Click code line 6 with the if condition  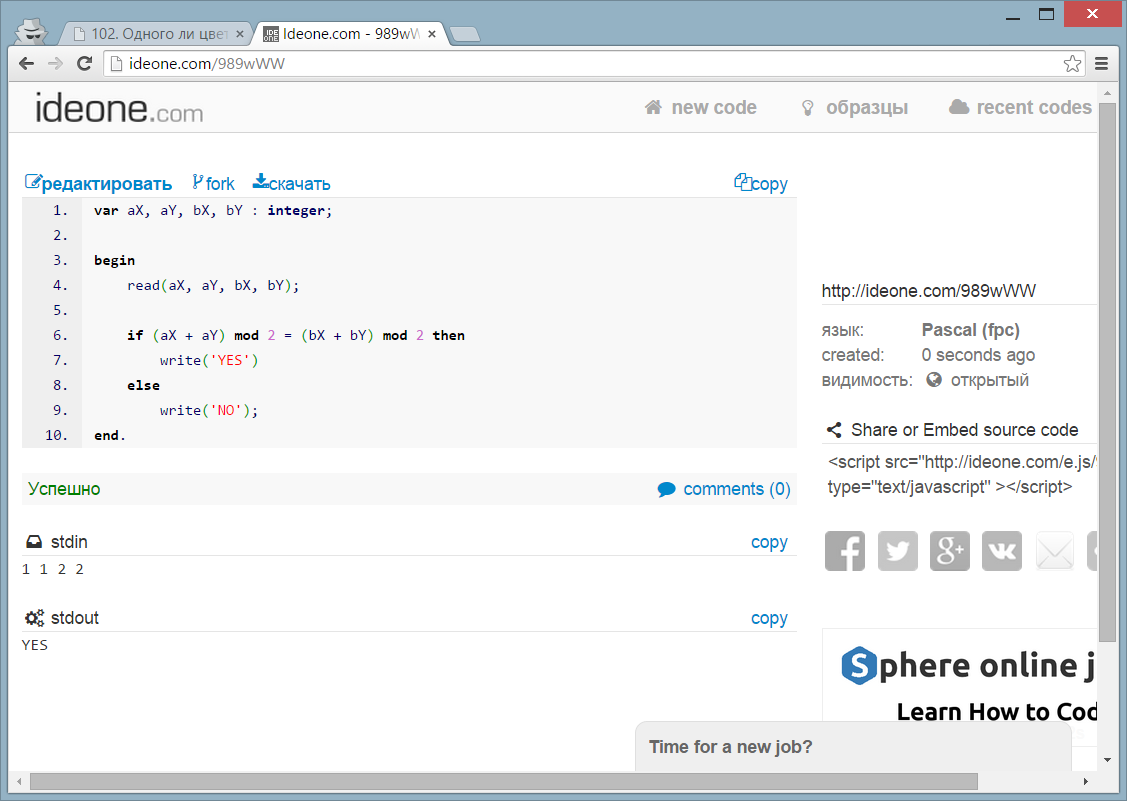pos(295,336)
